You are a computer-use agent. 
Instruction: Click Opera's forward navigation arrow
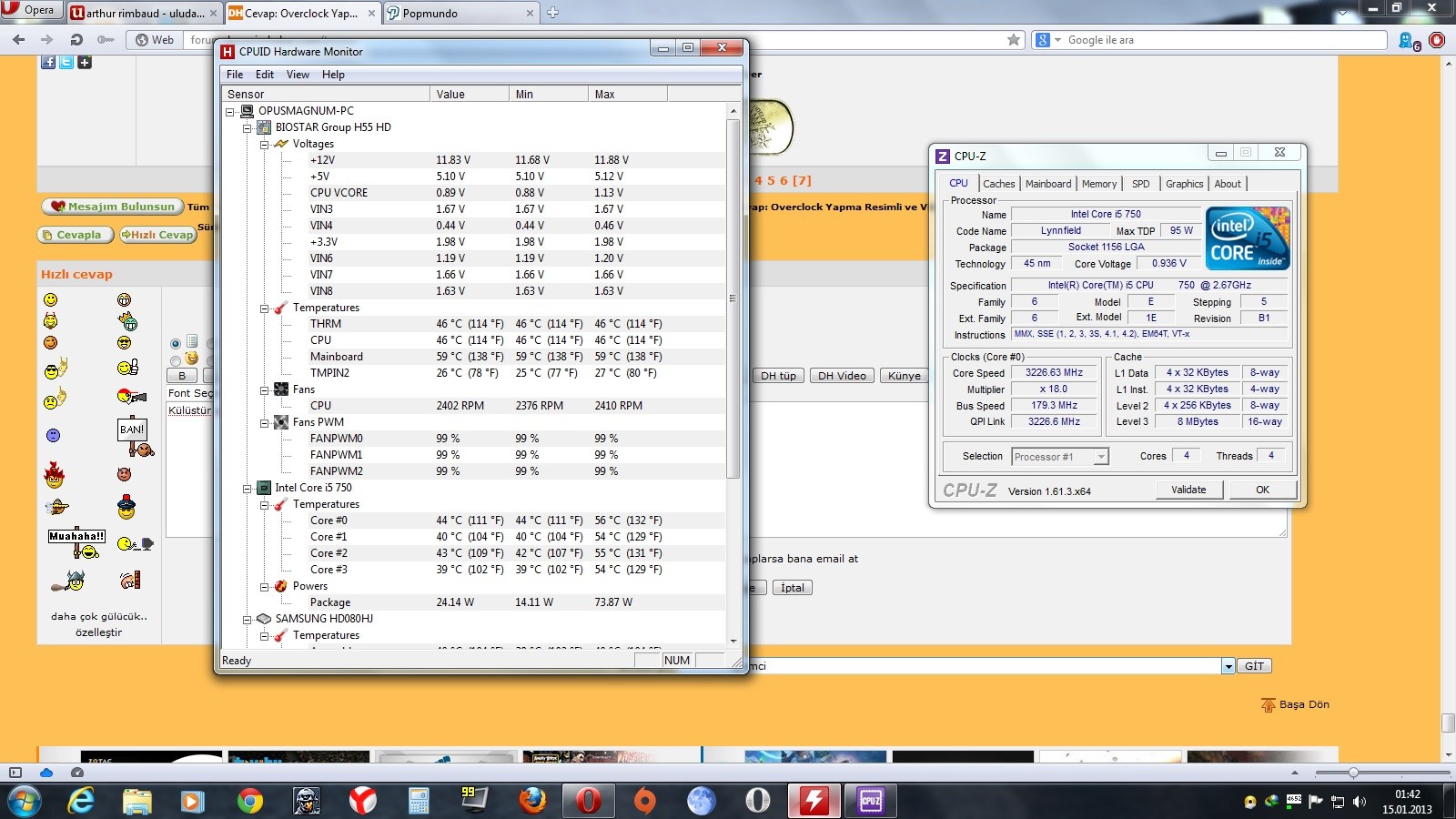(x=47, y=40)
